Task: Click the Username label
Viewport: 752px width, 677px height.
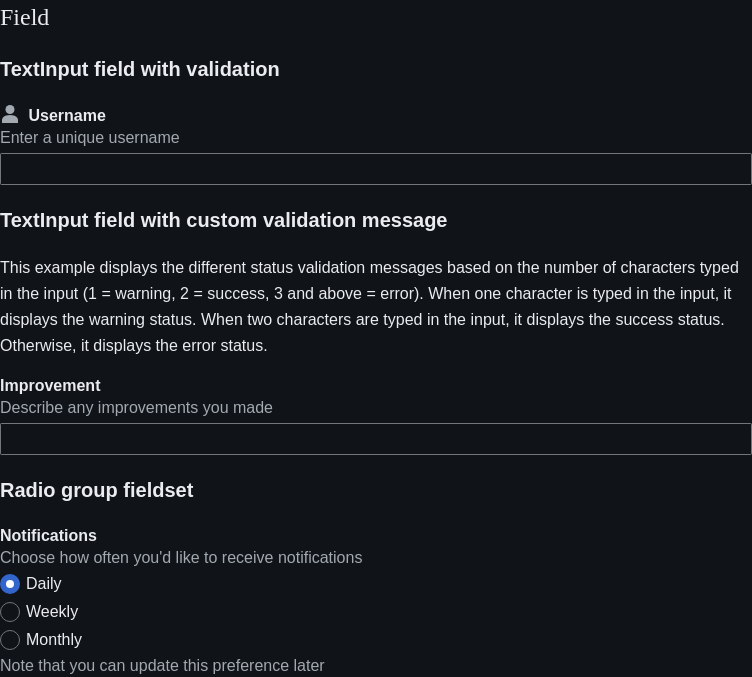Action: click(67, 116)
